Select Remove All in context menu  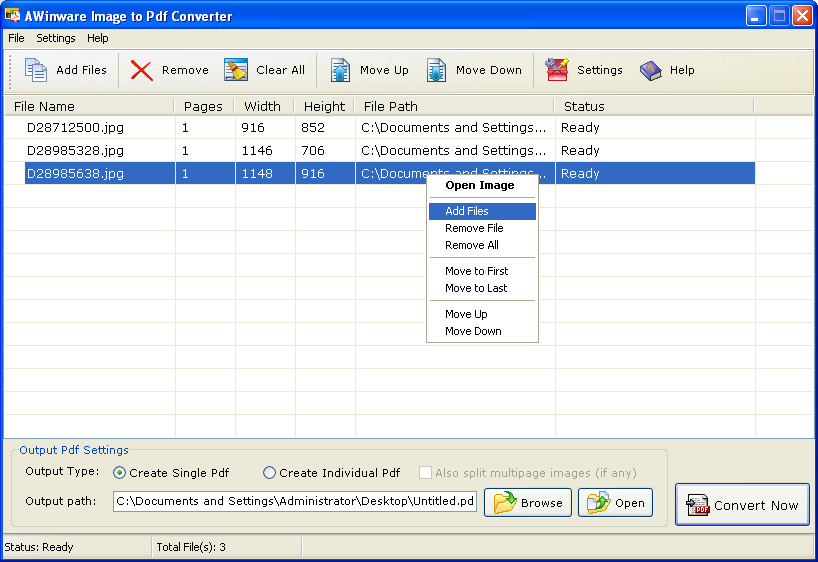pos(482,245)
